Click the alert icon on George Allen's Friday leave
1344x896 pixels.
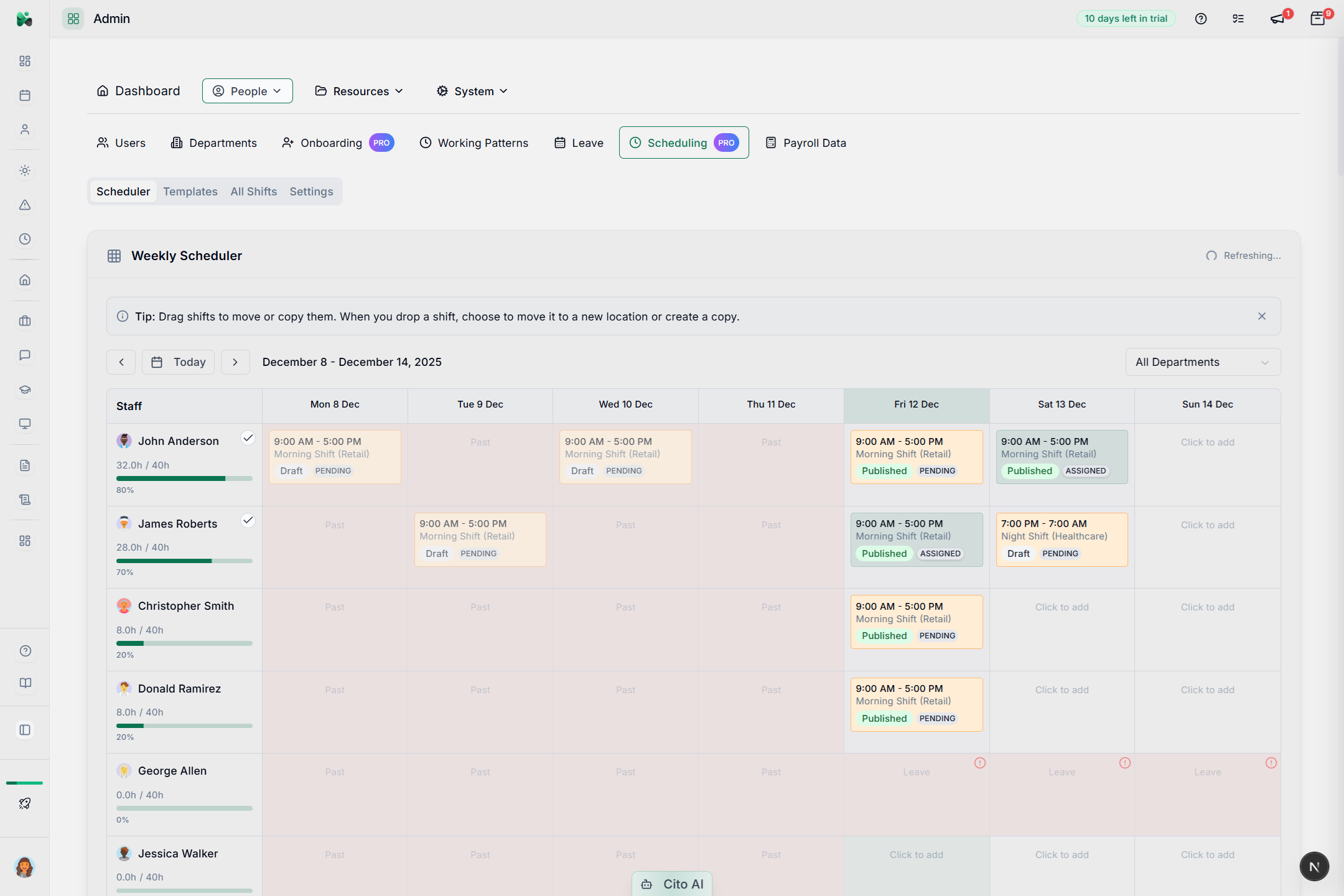980,763
